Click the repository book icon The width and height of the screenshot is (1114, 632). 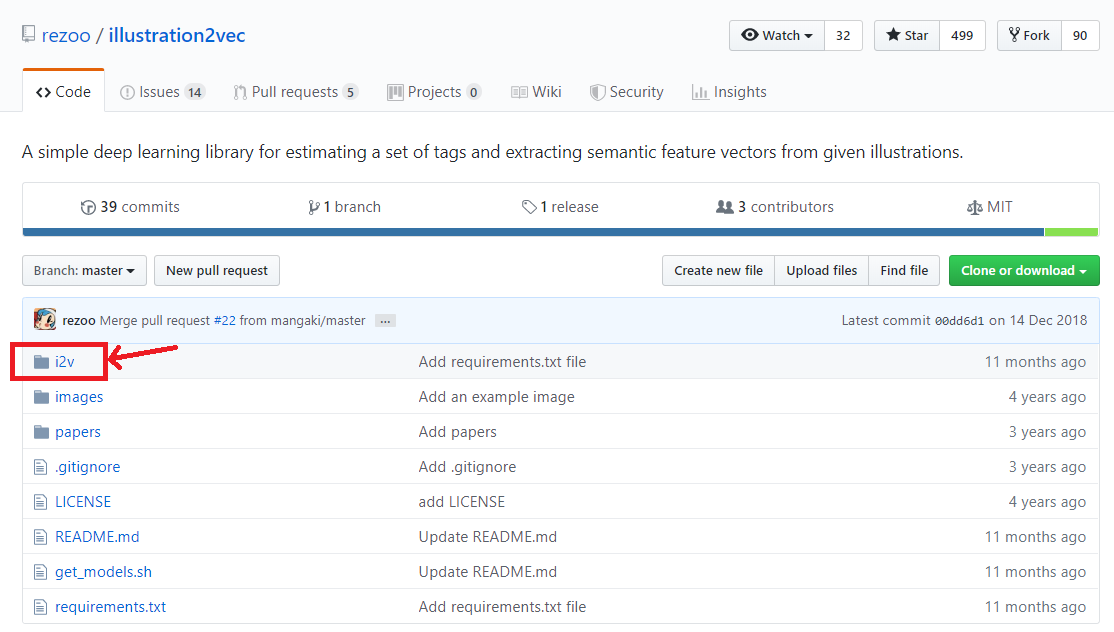28,34
